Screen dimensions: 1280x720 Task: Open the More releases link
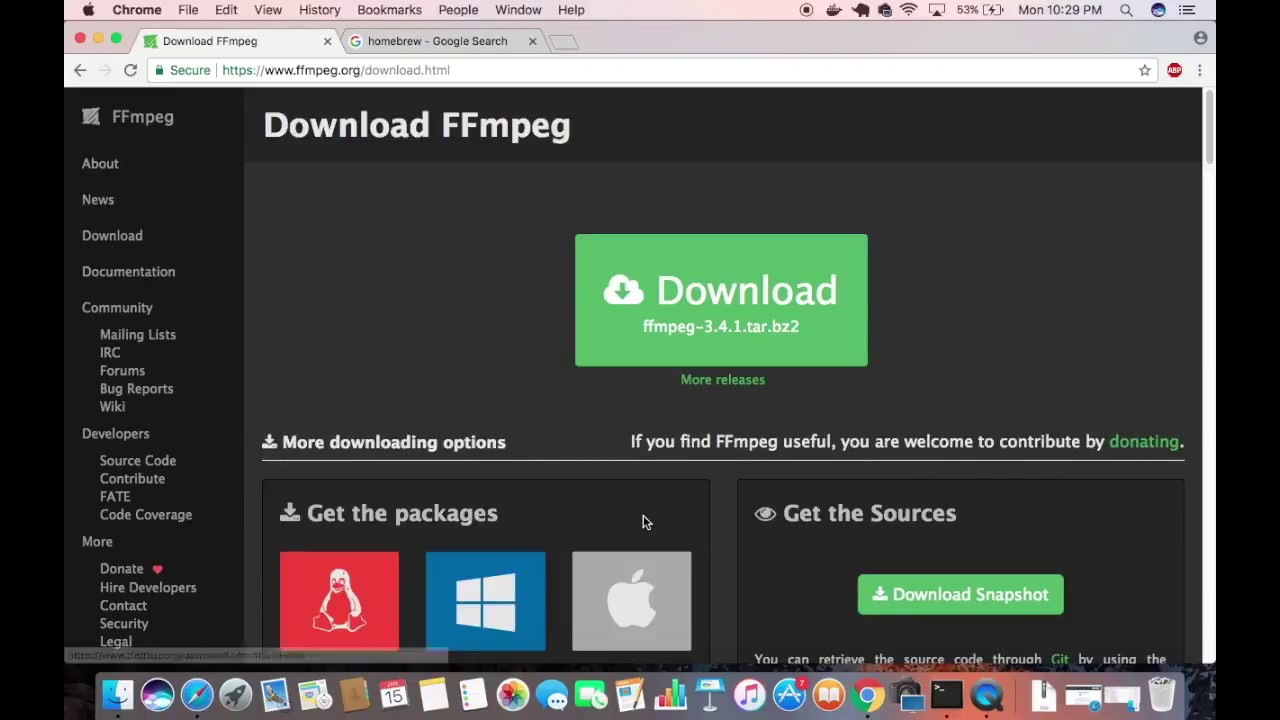[x=722, y=380]
